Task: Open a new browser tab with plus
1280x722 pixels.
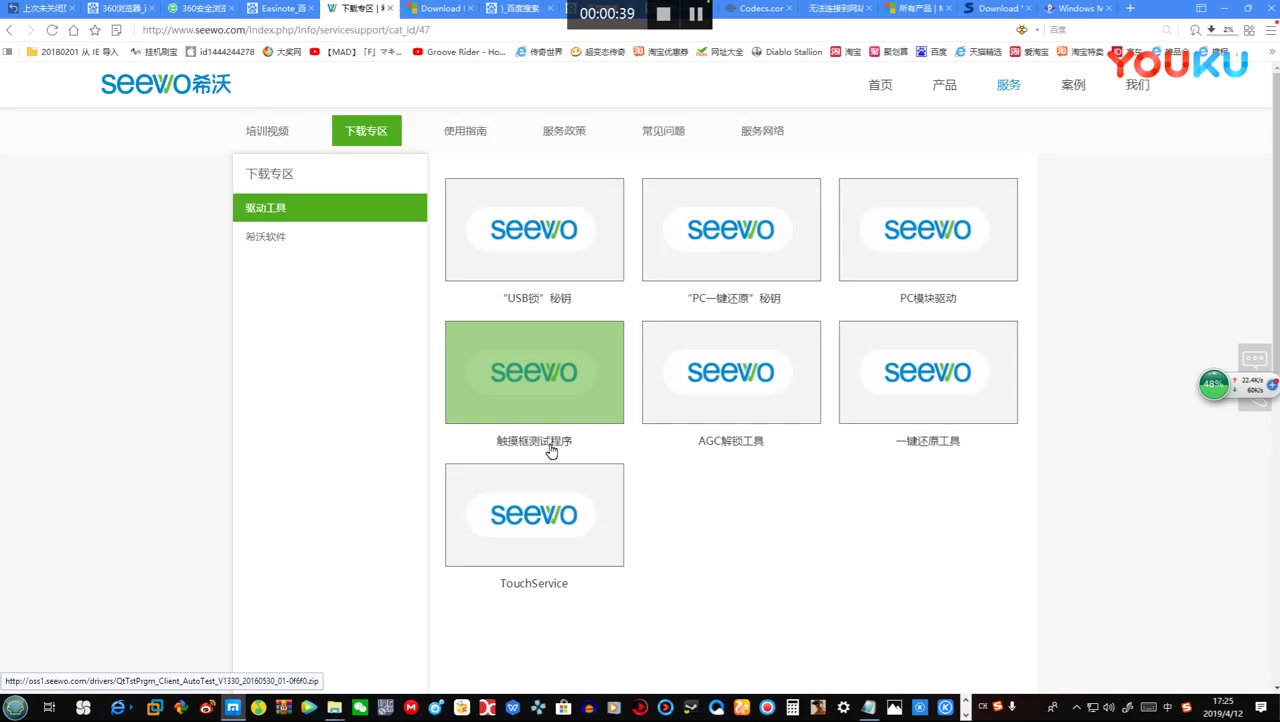Action: pyautogui.click(x=1130, y=8)
